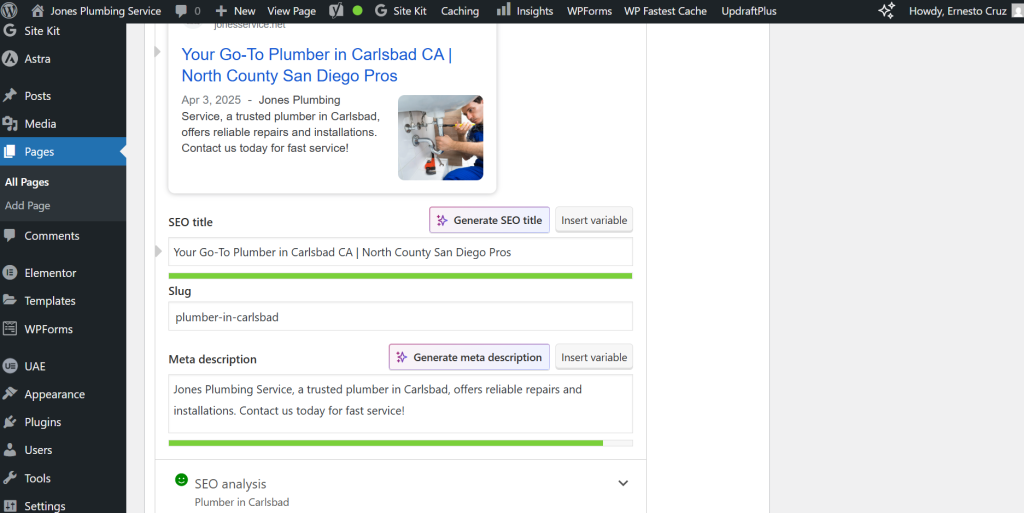Select All Pages in the sidebar
Image resolution: width=1024 pixels, height=513 pixels.
click(x=27, y=182)
